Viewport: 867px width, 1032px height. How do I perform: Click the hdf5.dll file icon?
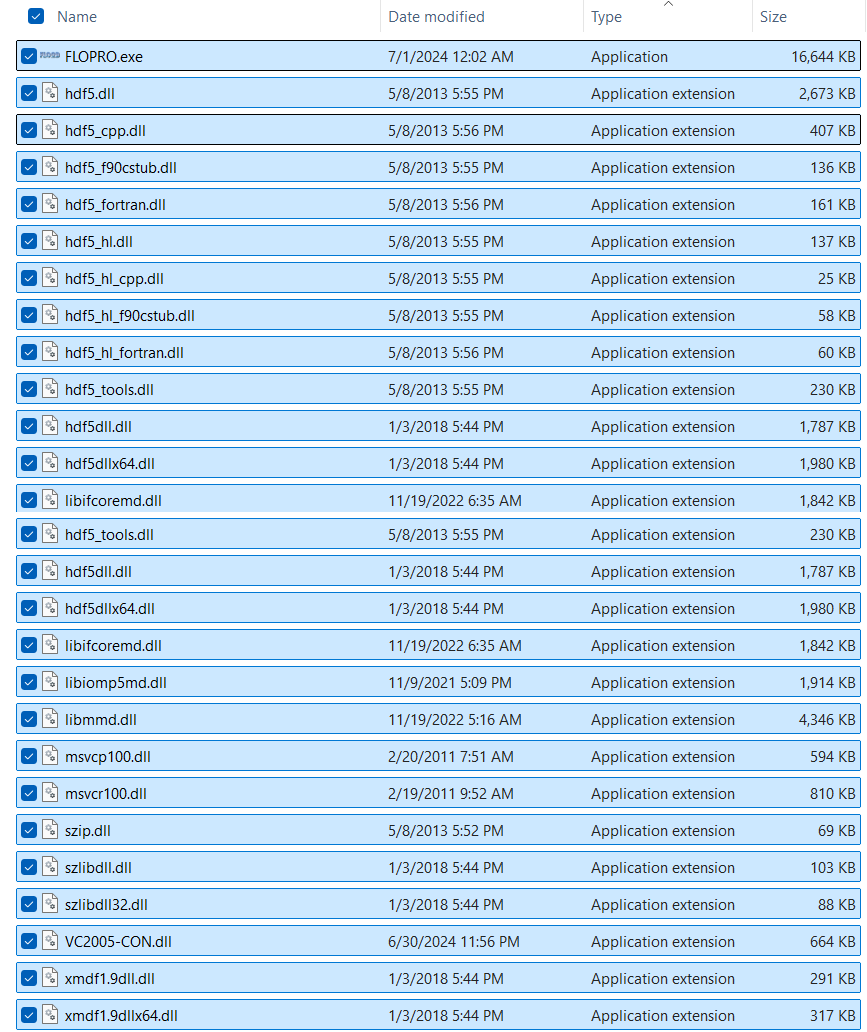coord(51,94)
